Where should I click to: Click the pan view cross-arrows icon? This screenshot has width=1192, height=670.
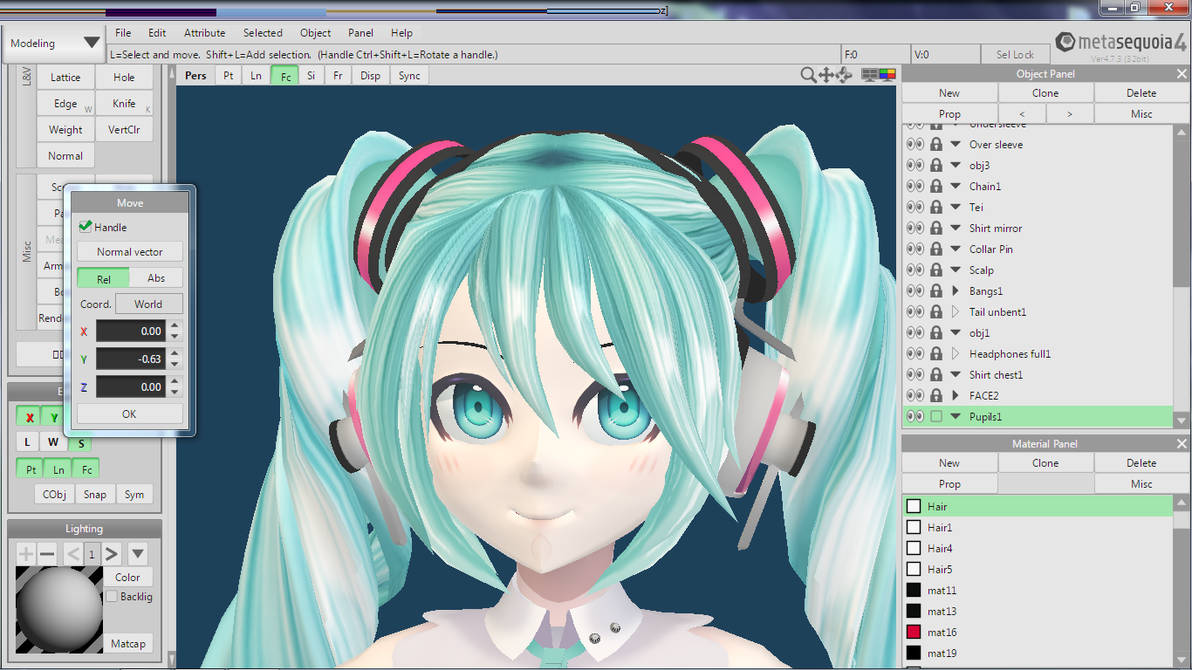(826, 75)
